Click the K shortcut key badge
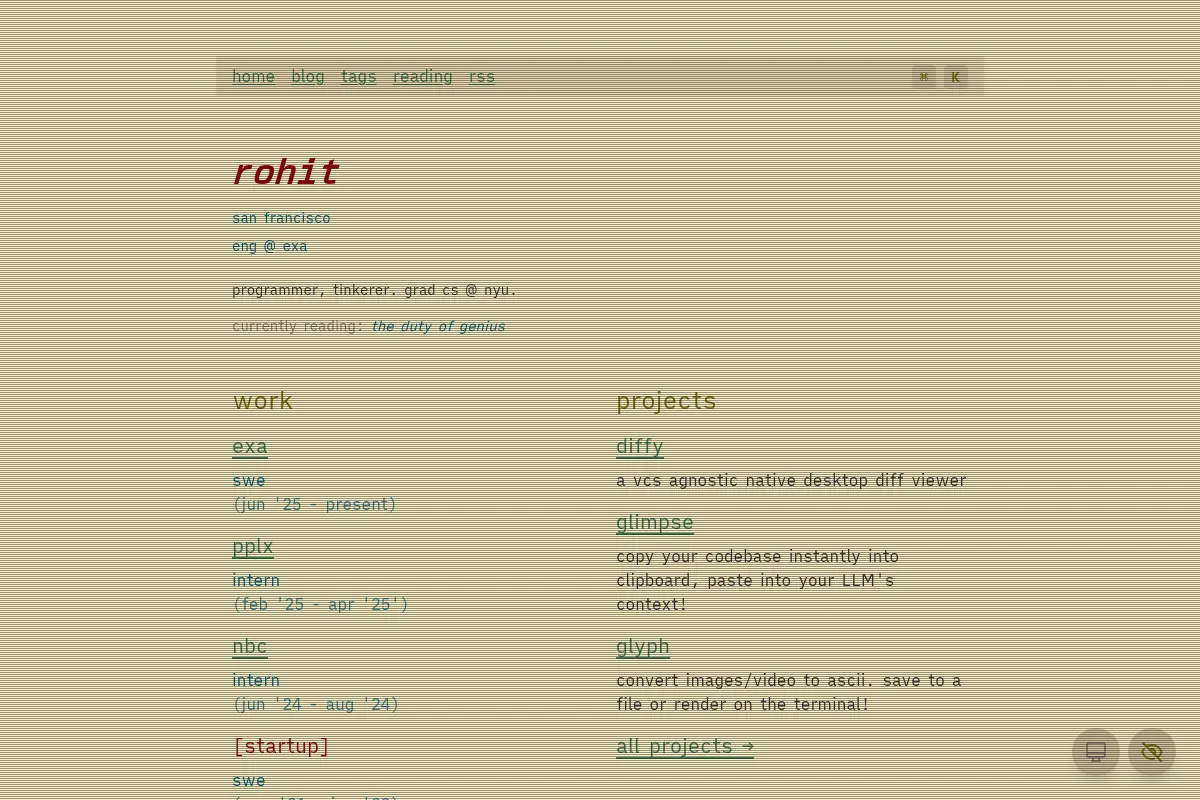1200x800 pixels. pyautogui.click(x=956, y=77)
